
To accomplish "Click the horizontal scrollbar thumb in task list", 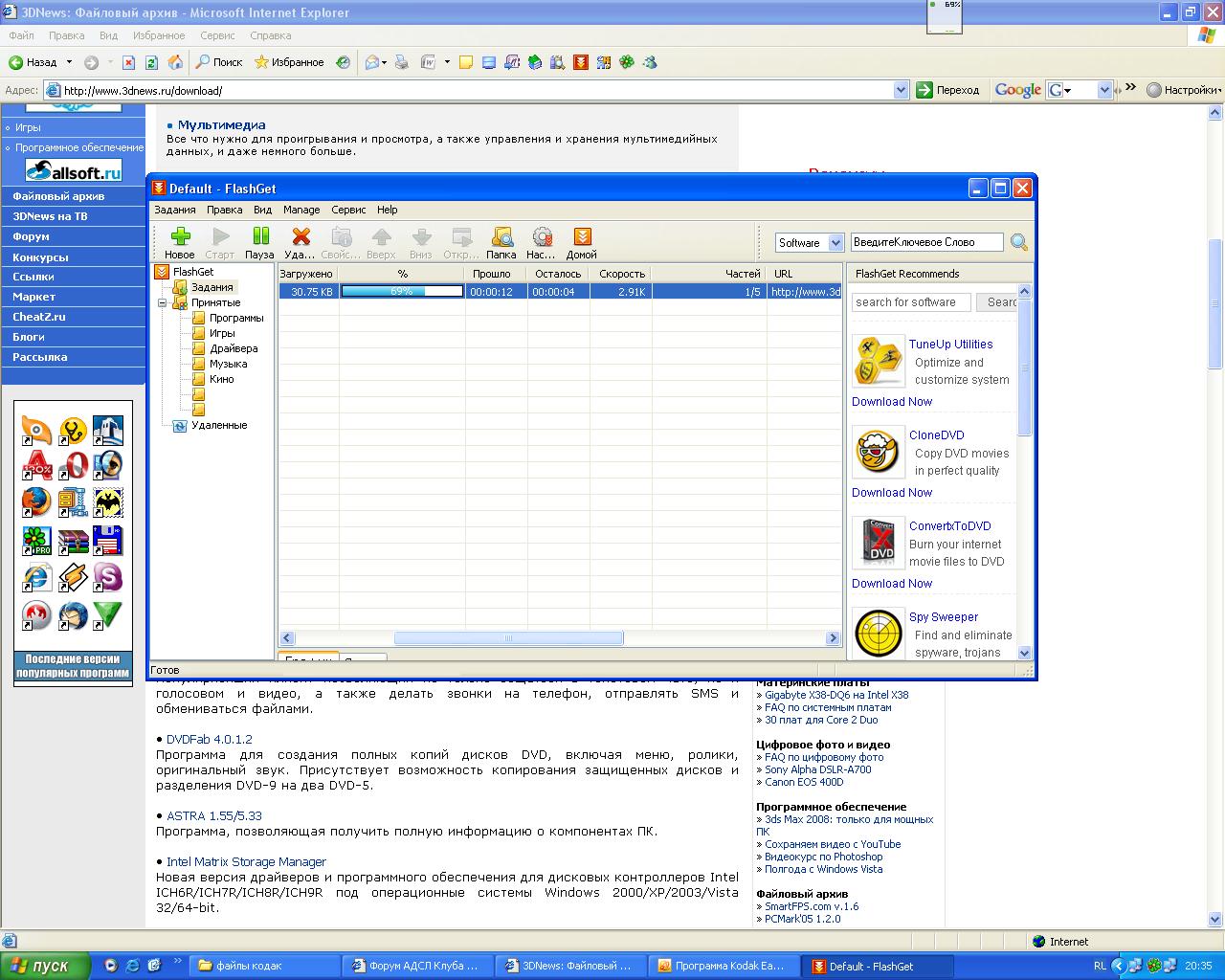I will (508, 638).
